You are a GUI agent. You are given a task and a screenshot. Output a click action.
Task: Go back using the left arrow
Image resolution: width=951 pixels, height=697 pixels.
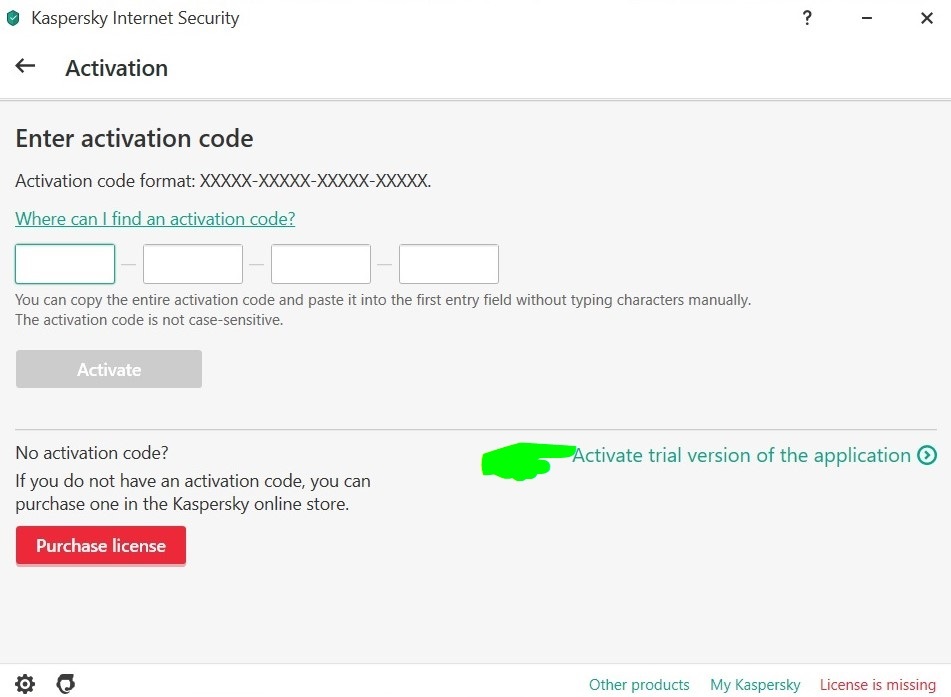pyautogui.click(x=25, y=66)
